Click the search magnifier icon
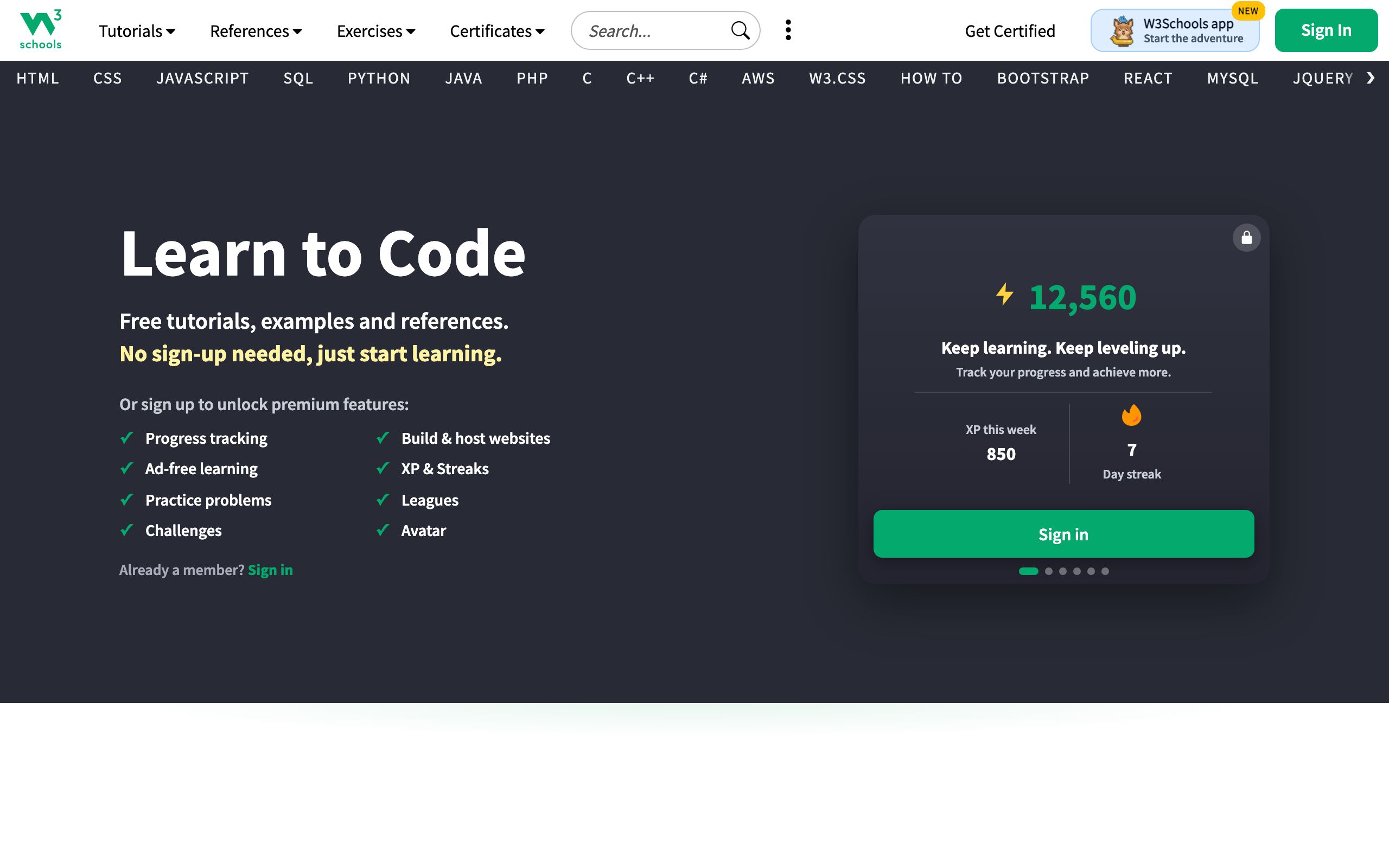The image size is (1389, 868). [x=741, y=30]
